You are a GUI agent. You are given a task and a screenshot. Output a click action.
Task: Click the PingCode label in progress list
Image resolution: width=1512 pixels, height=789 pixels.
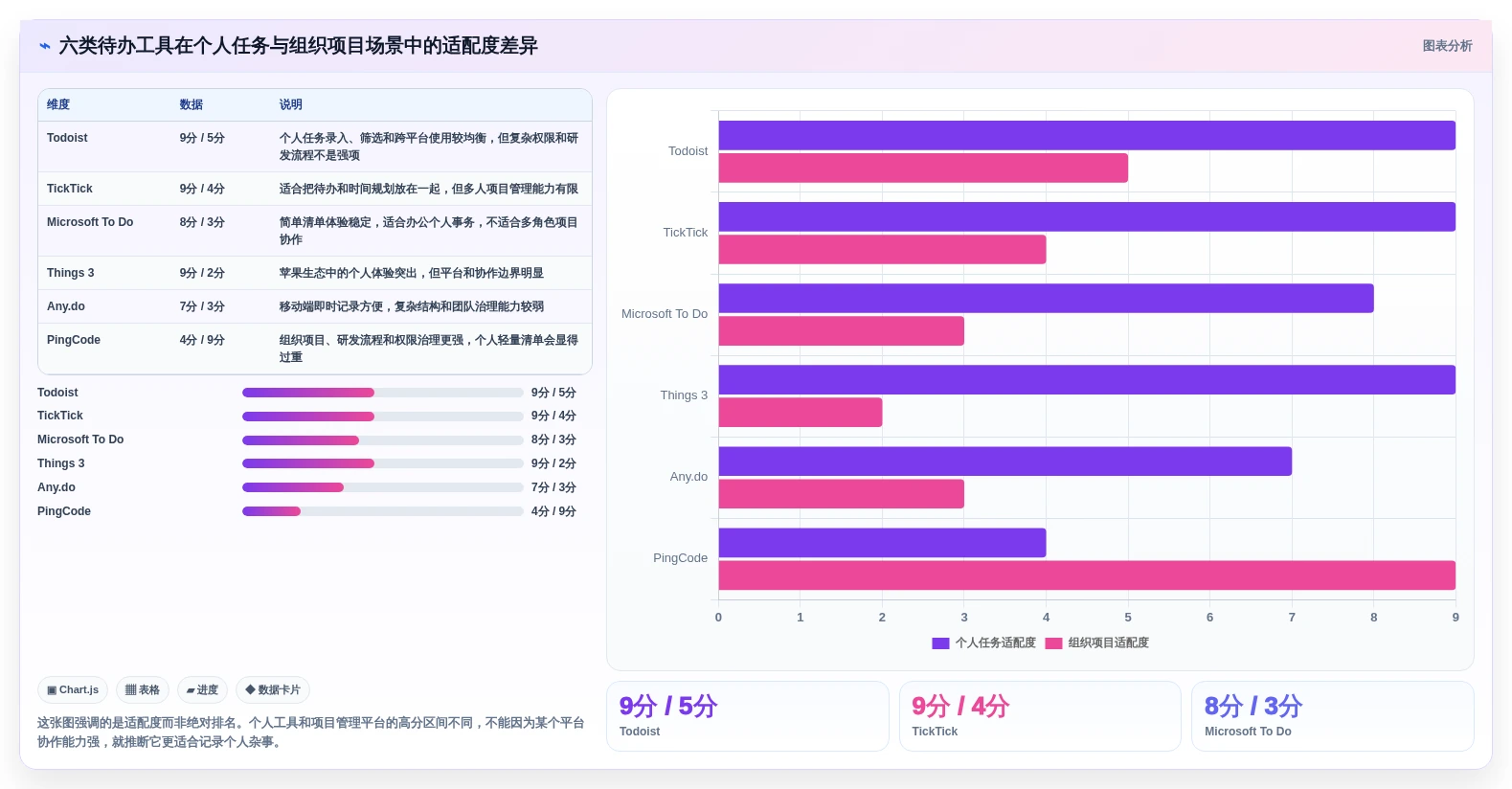tap(64, 511)
